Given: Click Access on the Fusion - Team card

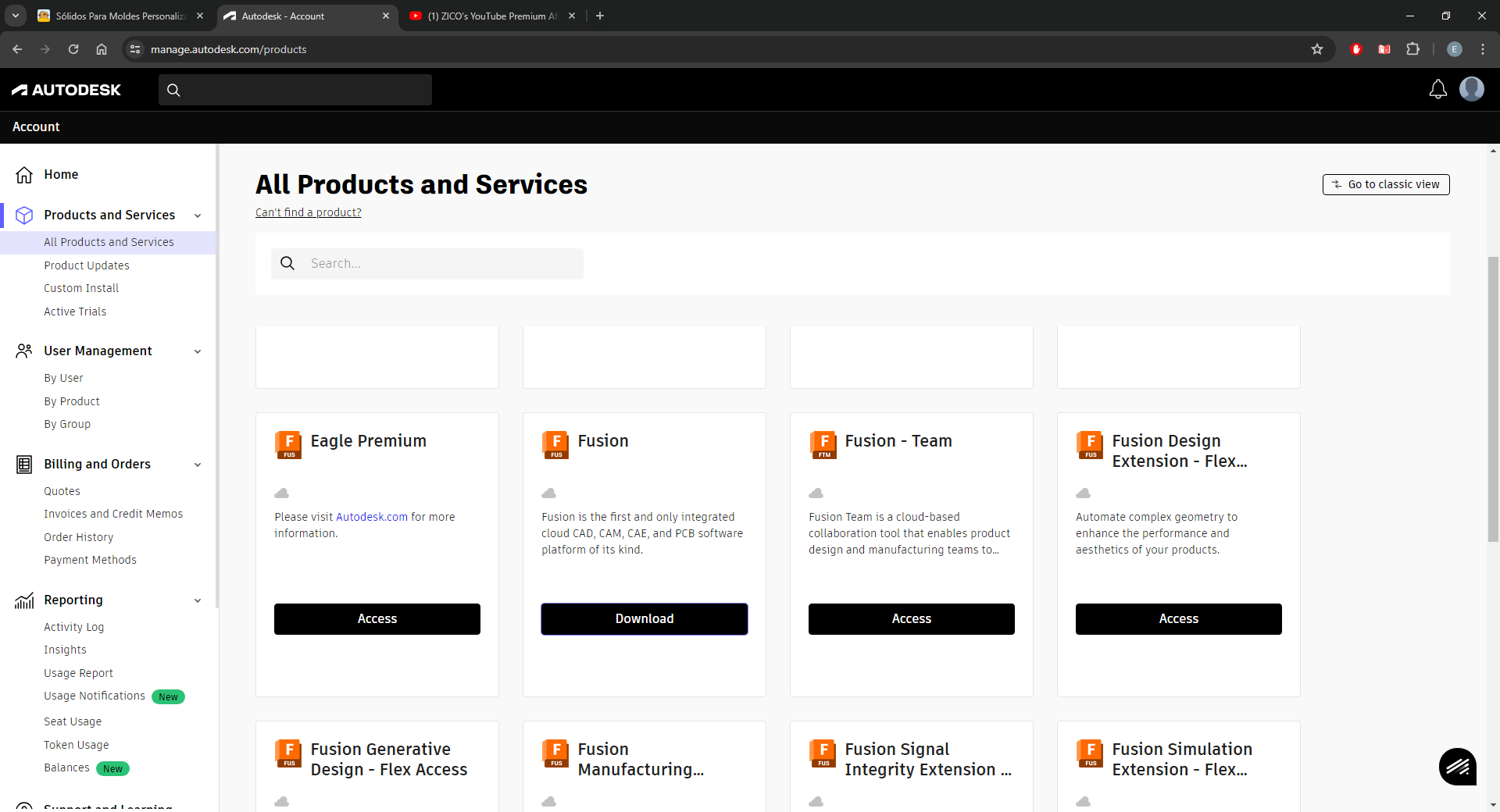Looking at the screenshot, I should point(912,619).
